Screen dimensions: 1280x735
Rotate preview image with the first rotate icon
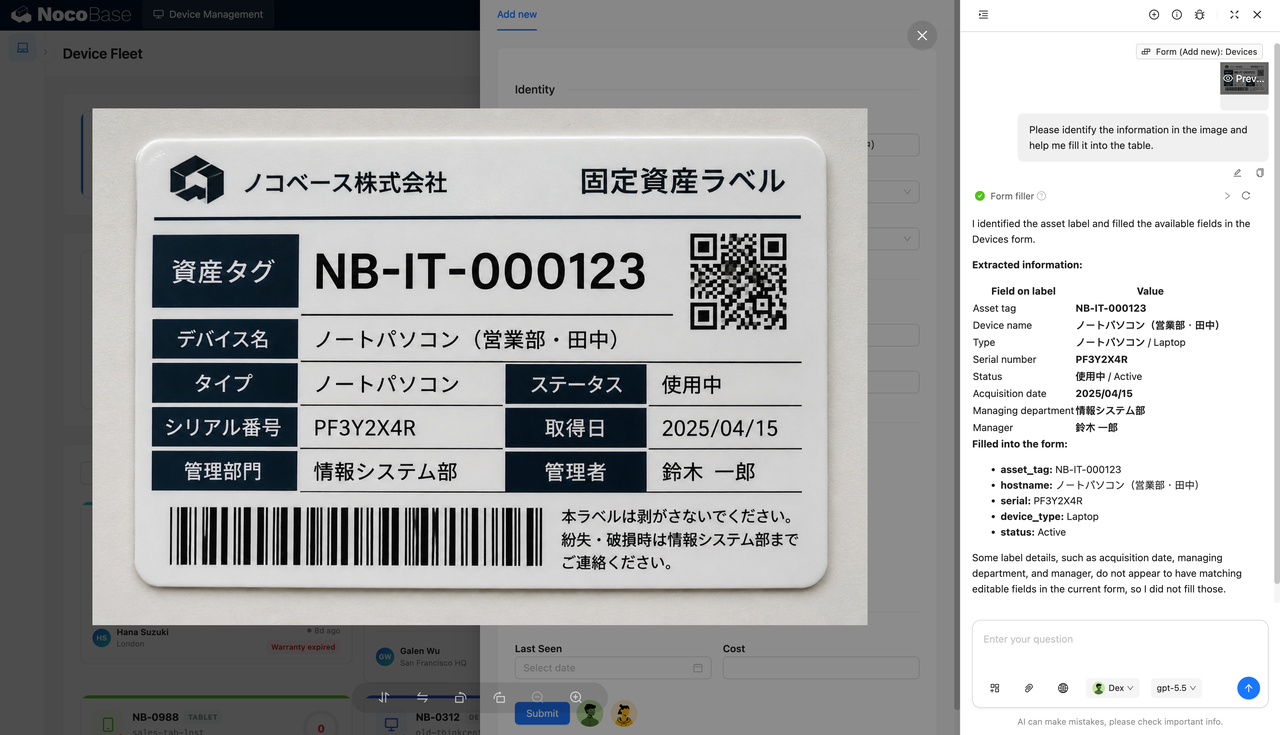pyautogui.click(x=460, y=698)
